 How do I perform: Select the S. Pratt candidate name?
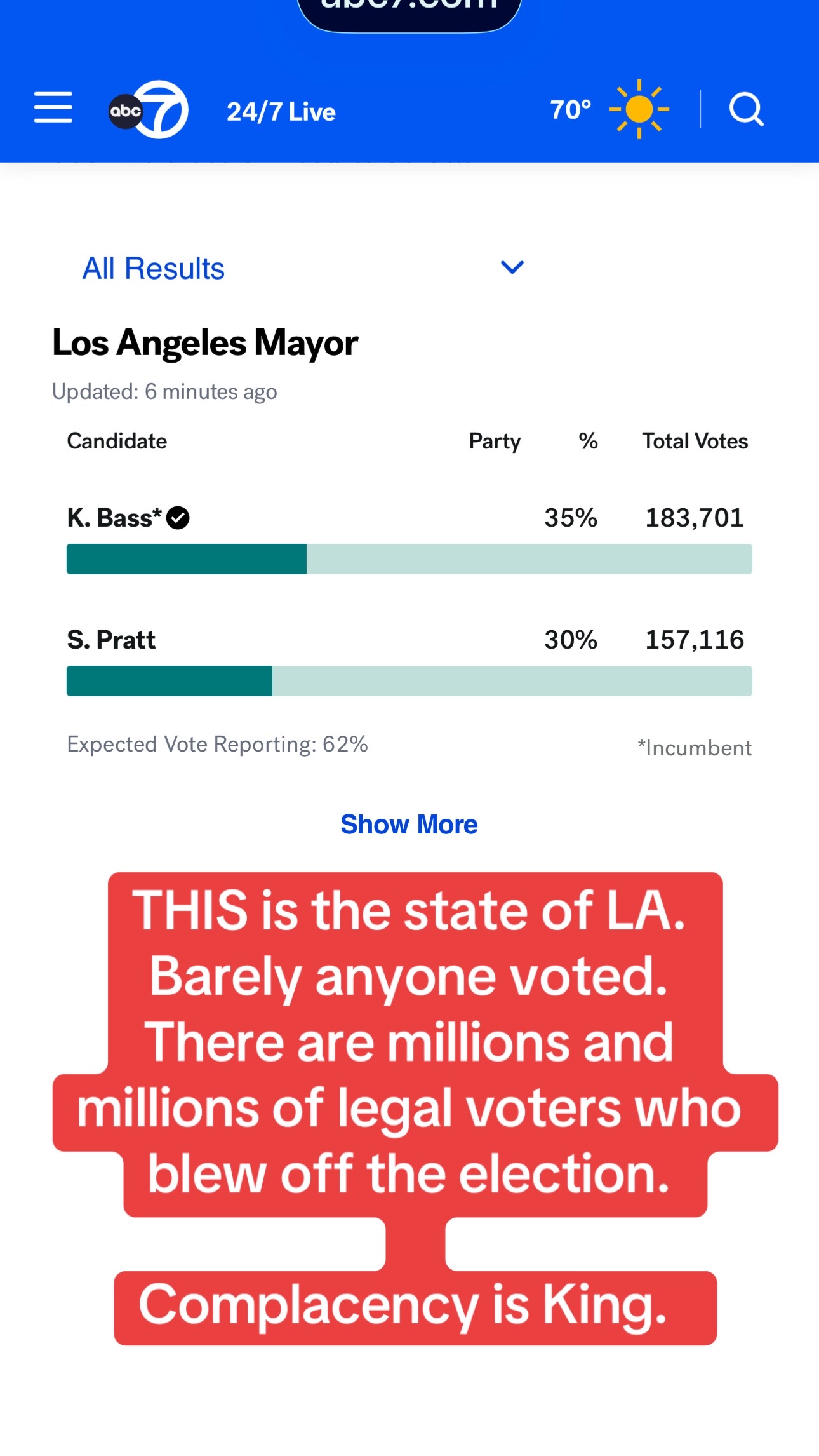[111, 640]
